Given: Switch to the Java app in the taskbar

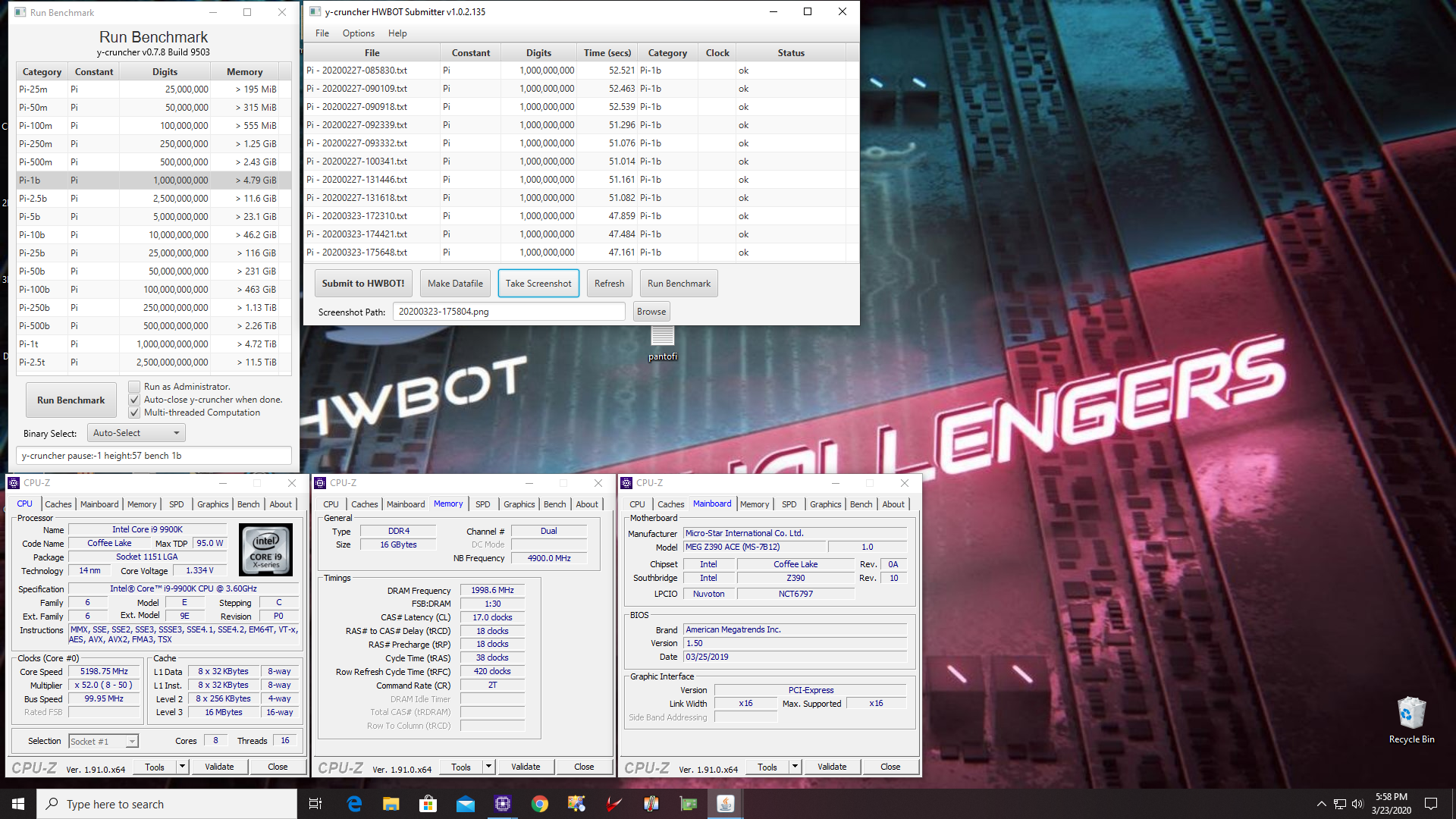Looking at the screenshot, I should [725, 804].
